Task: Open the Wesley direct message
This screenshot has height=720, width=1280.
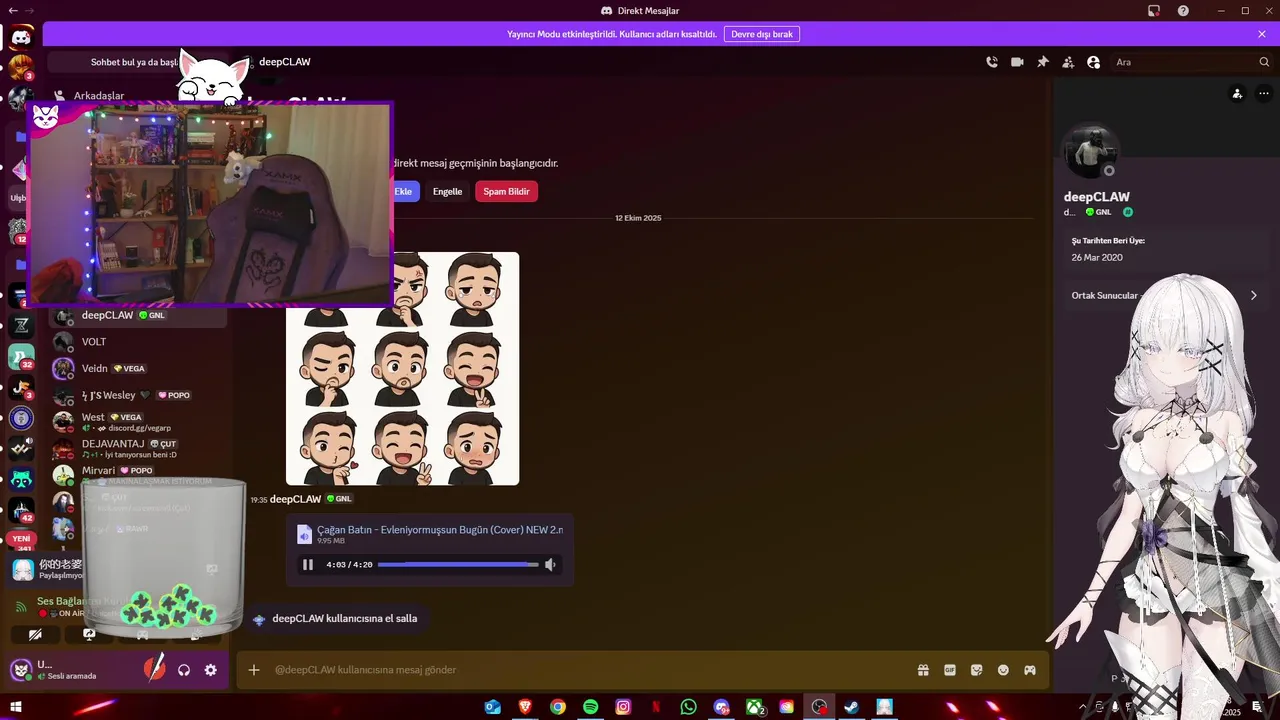Action: coord(138,396)
